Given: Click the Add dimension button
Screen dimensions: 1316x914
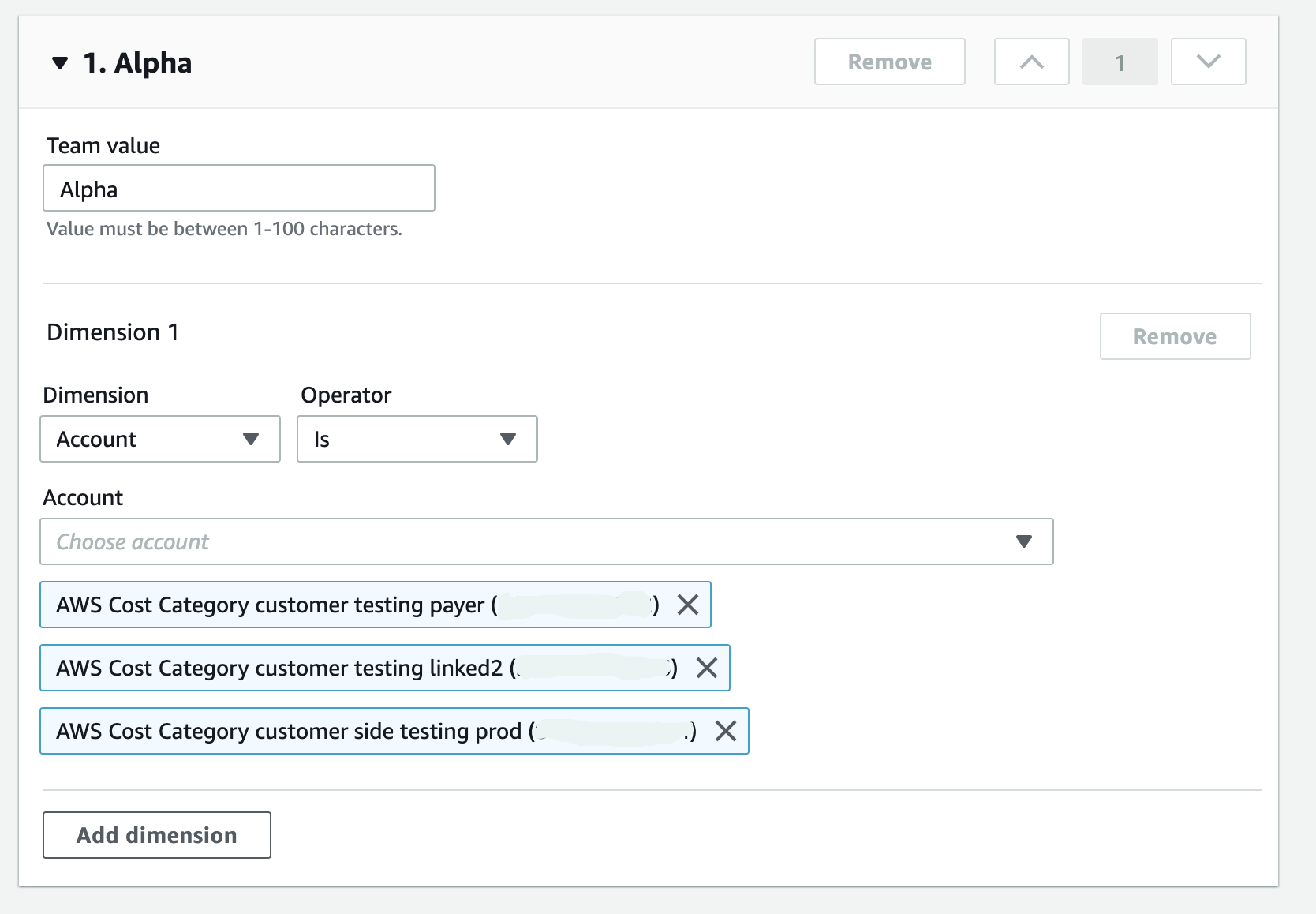Looking at the screenshot, I should pyautogui.click(x=156, y=835).
